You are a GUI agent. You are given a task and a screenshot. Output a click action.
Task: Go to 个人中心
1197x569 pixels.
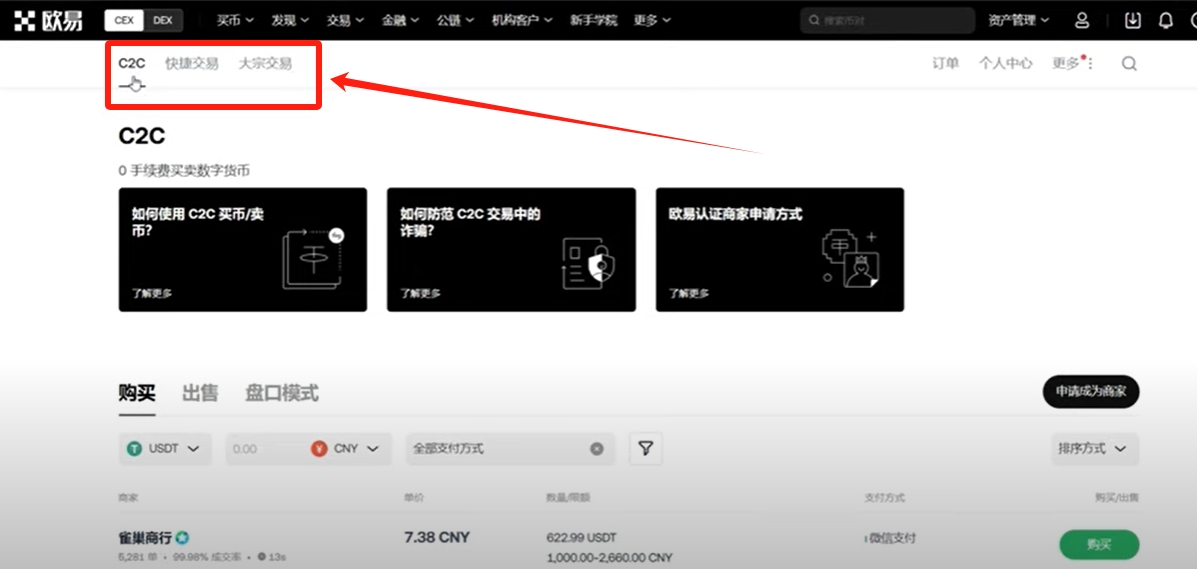[1005, 63]
